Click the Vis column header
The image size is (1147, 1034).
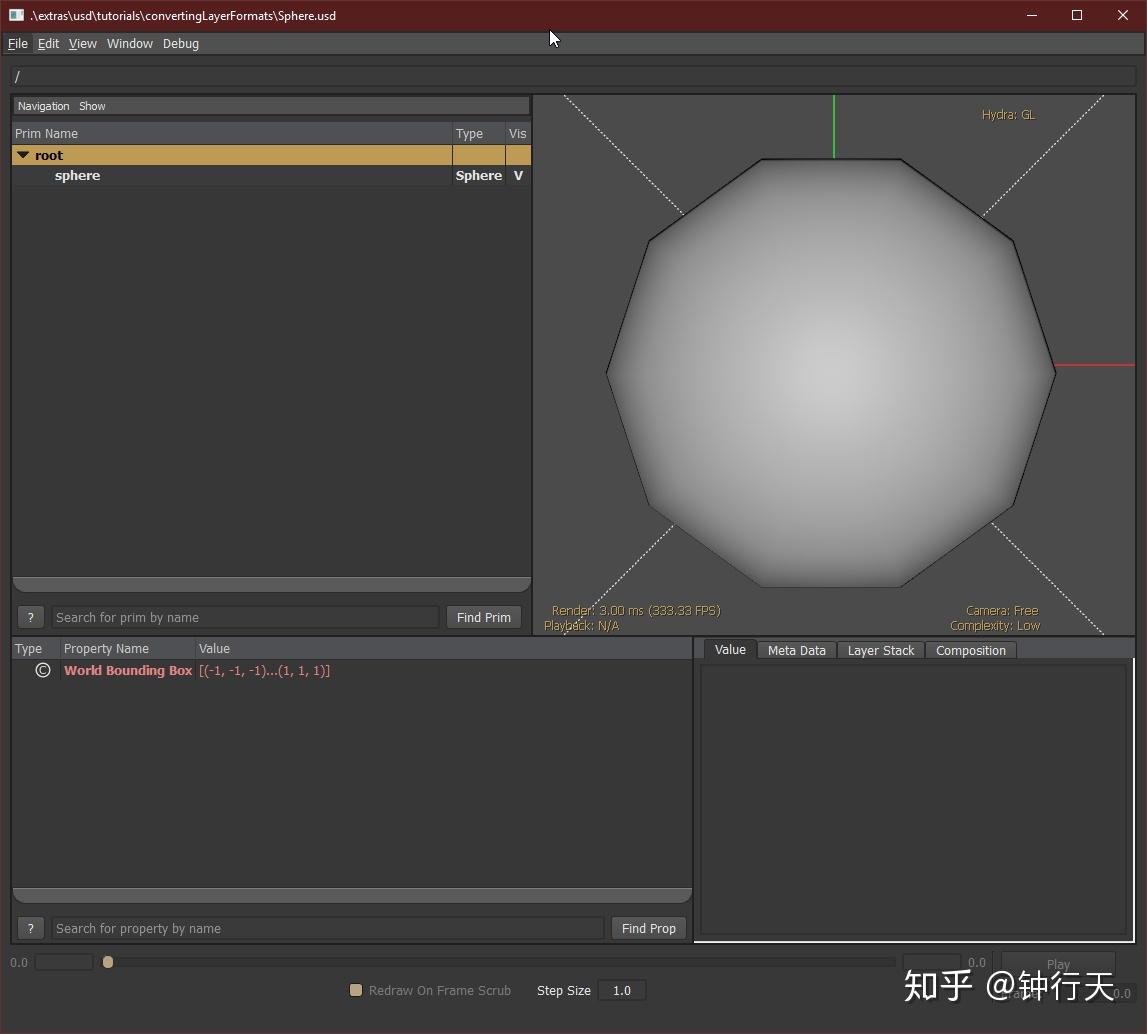click(517, 134)
